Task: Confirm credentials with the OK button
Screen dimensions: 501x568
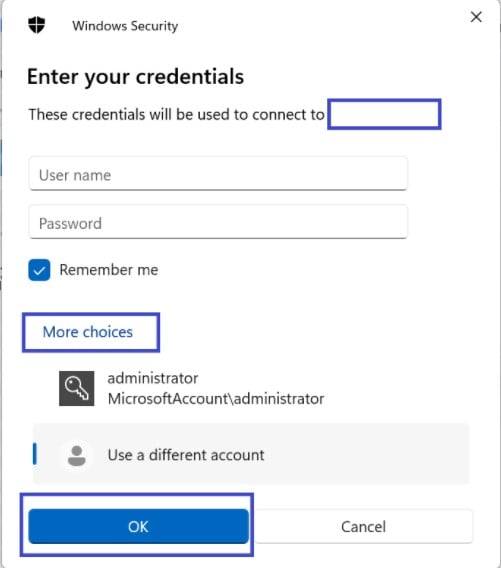Action: (138, 526)
